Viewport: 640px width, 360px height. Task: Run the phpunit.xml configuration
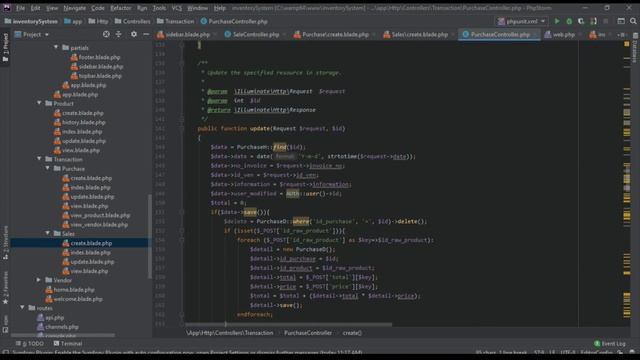coord(556,21)
